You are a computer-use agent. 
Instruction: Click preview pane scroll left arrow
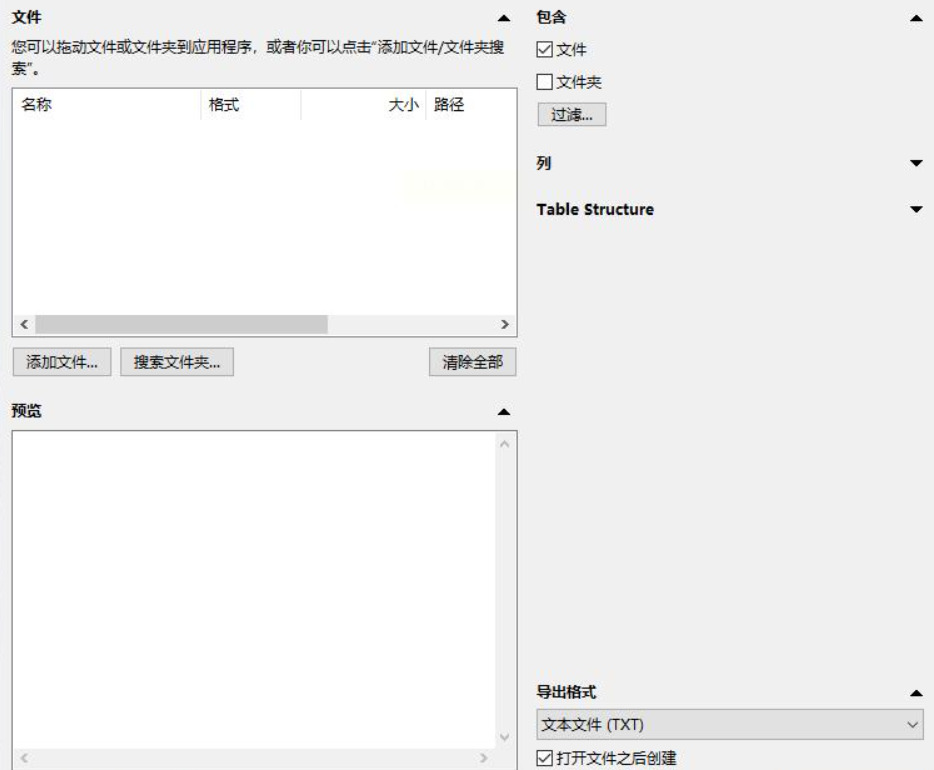pyautogui.click(x=24, y=758)
